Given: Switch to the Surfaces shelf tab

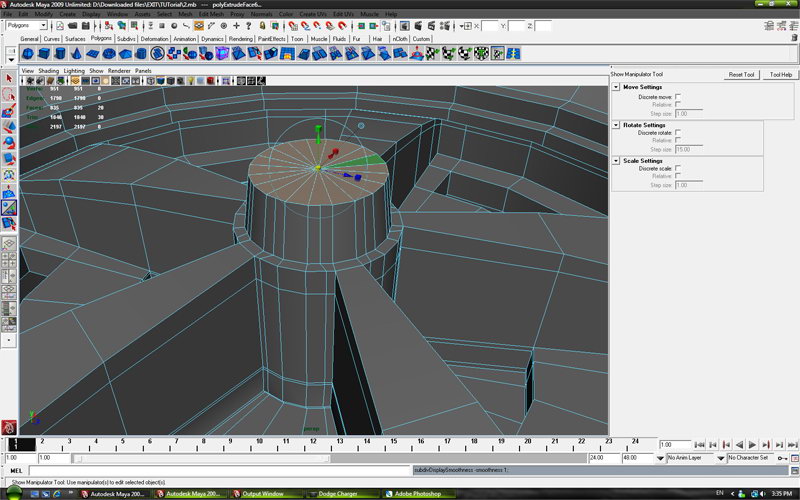Looking at the screenshot, I should [x=76, y=39].
